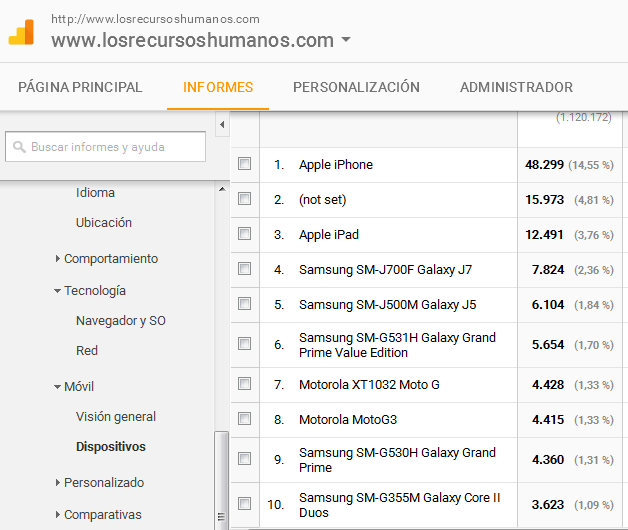Open the Motorola MotoG3 link
This screenshot has height=530, width=628.
[348, 419]
